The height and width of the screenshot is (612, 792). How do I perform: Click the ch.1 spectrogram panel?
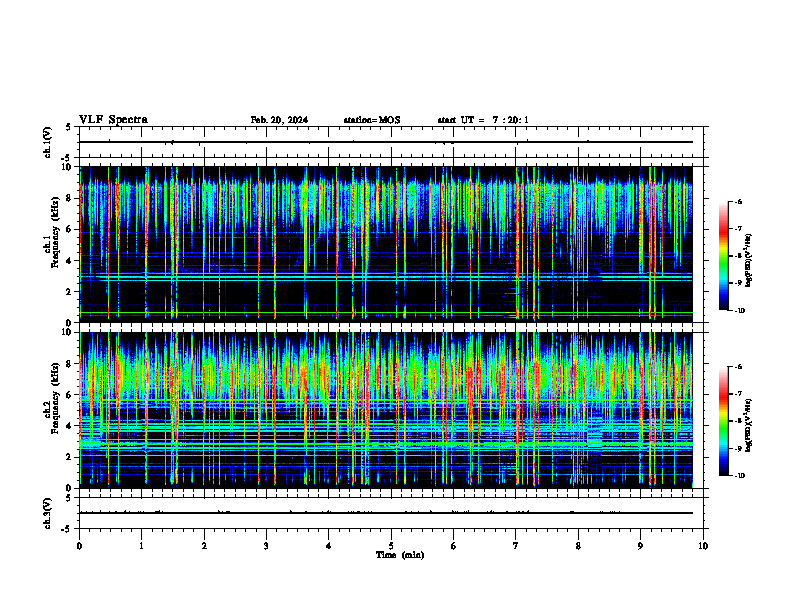click(x=386, y=244)
